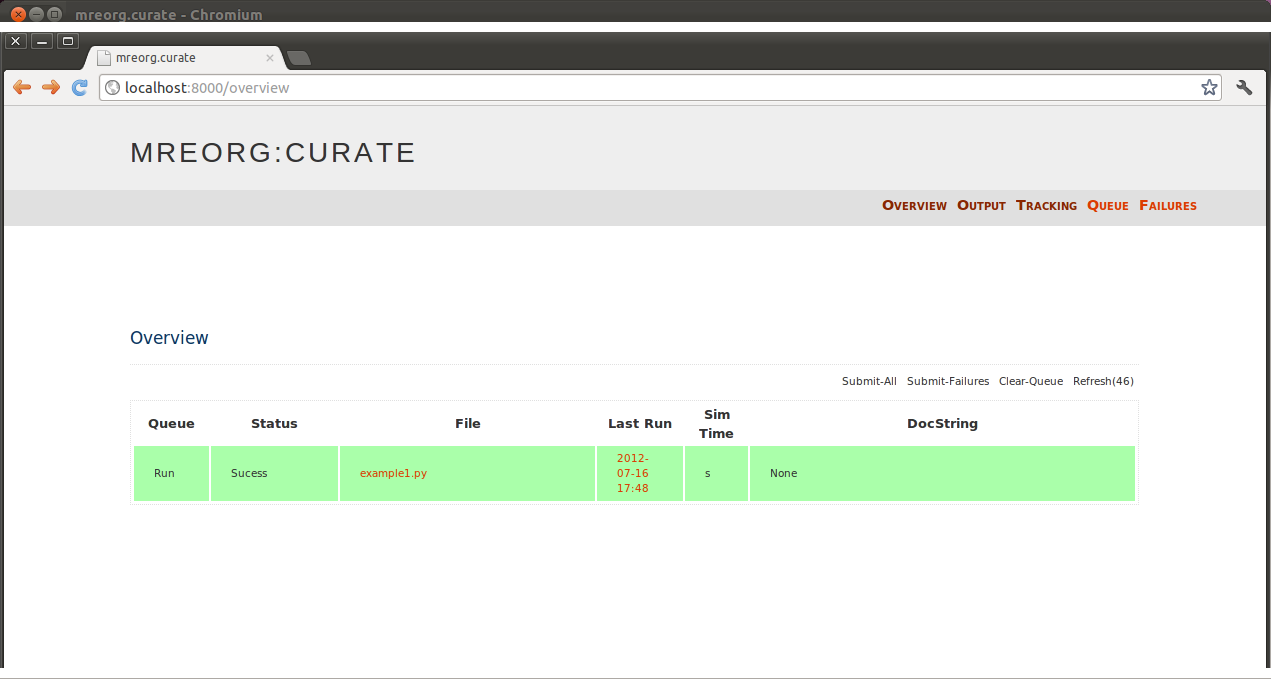Open the Tracking navigation link
This screenshot has width=1271, height=679.
(x=1046, y=205)
